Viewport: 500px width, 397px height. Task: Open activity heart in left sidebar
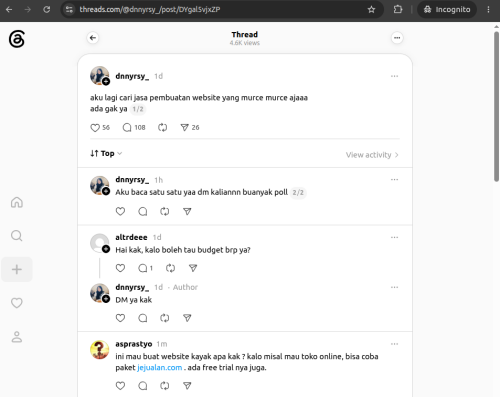click(x=17, y=303)
